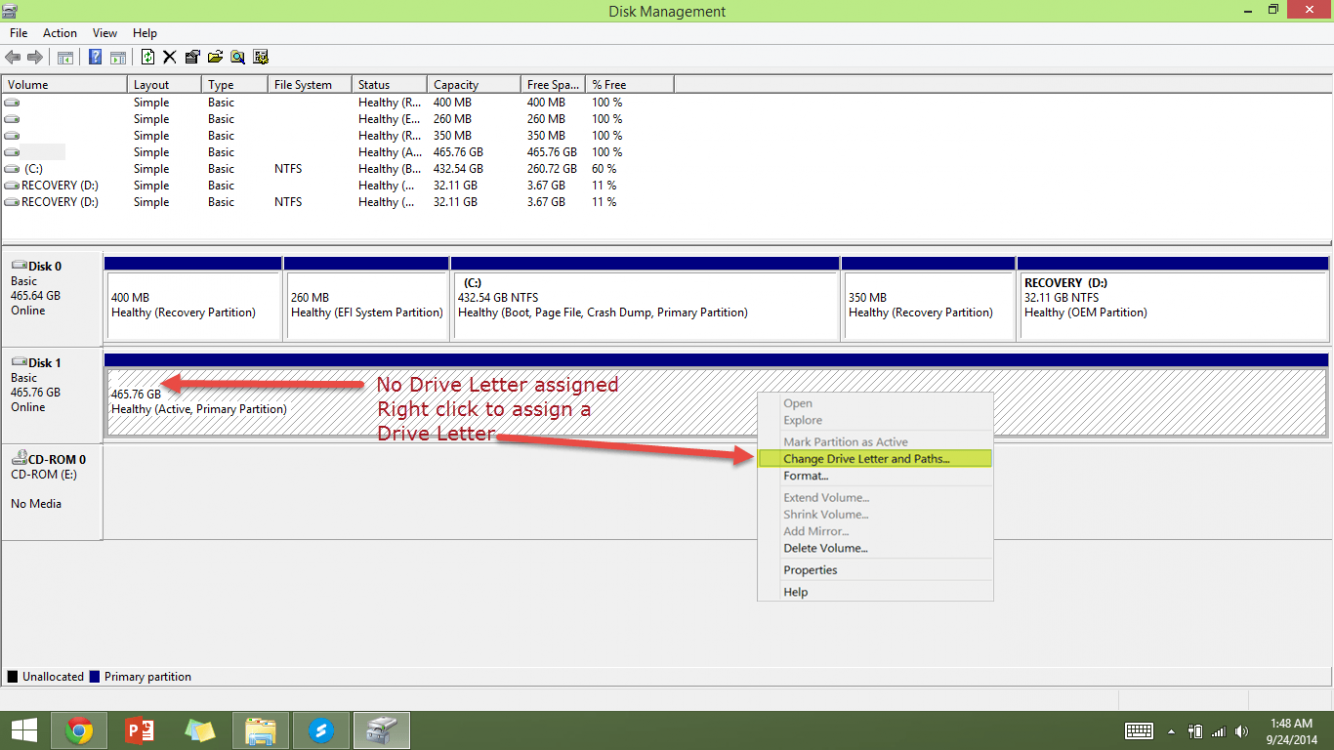Click the Back arrow toolbar icon
Image resolution: width=1334 pixels, height=750 pixels.
click(13, 57)
